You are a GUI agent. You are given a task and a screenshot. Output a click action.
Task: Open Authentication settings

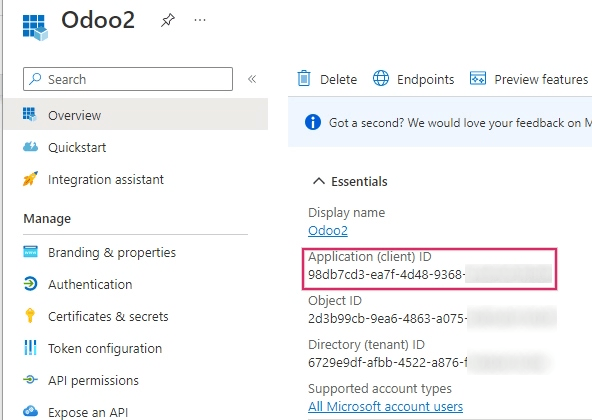90,284
